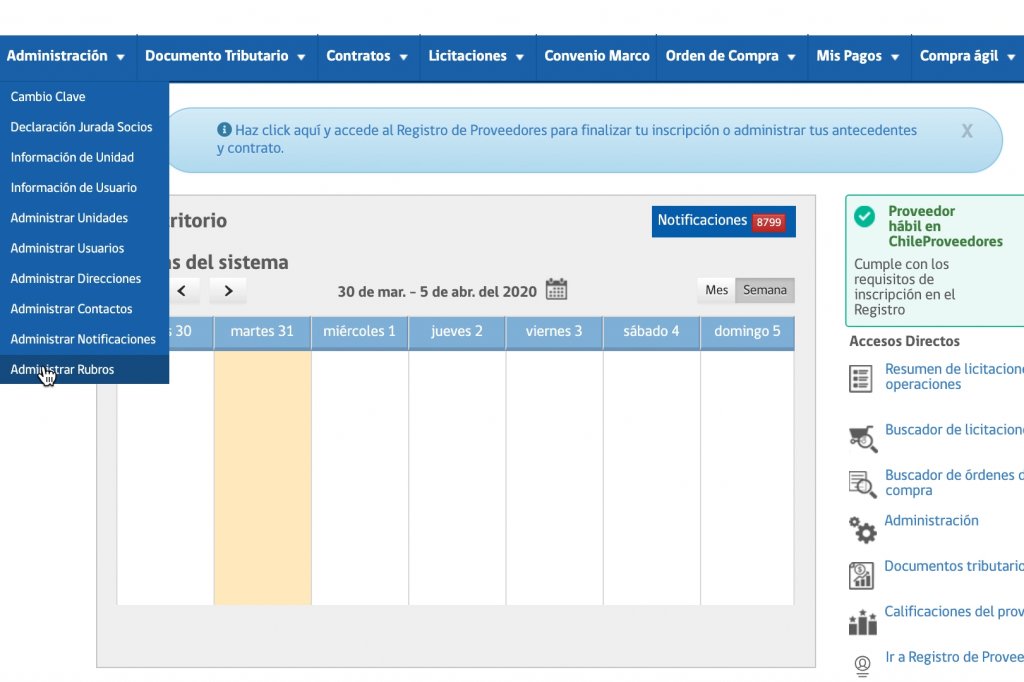
Task: Switch calendar to Mes view
Action: (x=716, y=290)
